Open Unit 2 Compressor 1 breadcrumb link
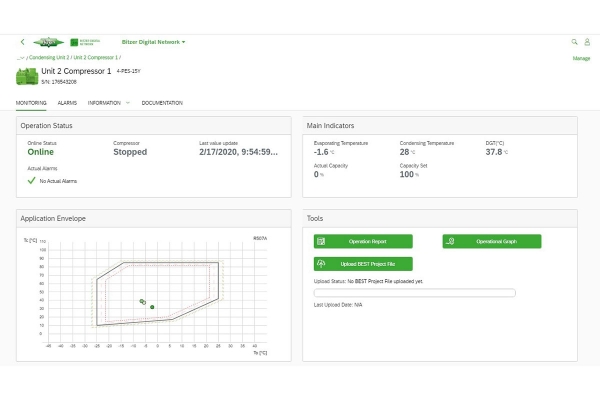Screen dimensions: 600x400 pos(96,57)
